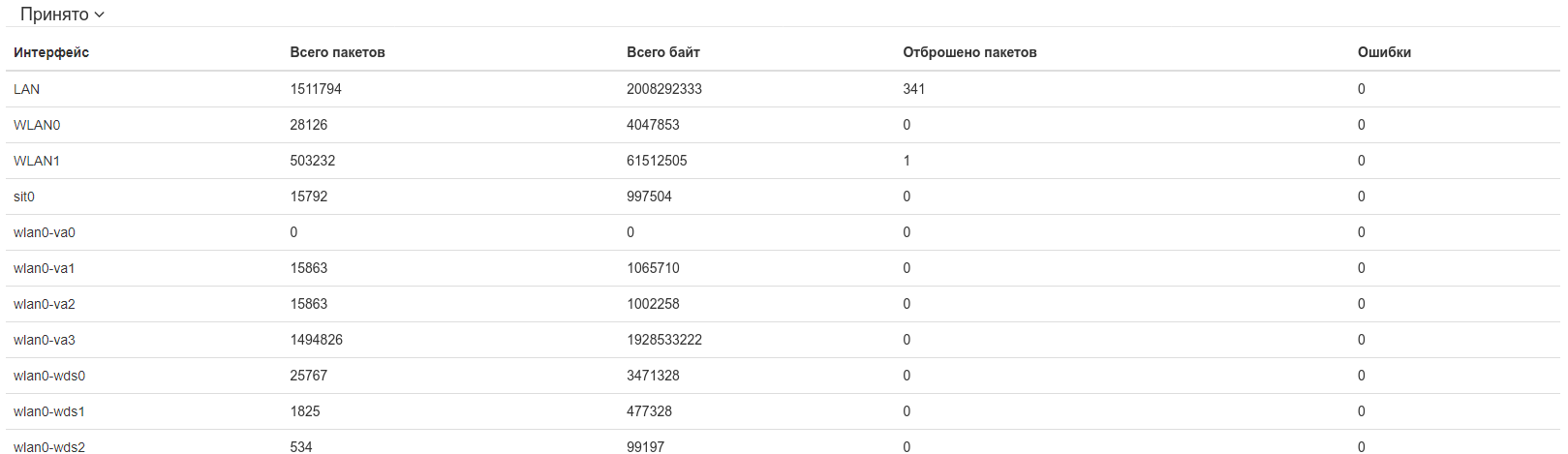Click WLAN1 total packets value 503232

(313, 161)
